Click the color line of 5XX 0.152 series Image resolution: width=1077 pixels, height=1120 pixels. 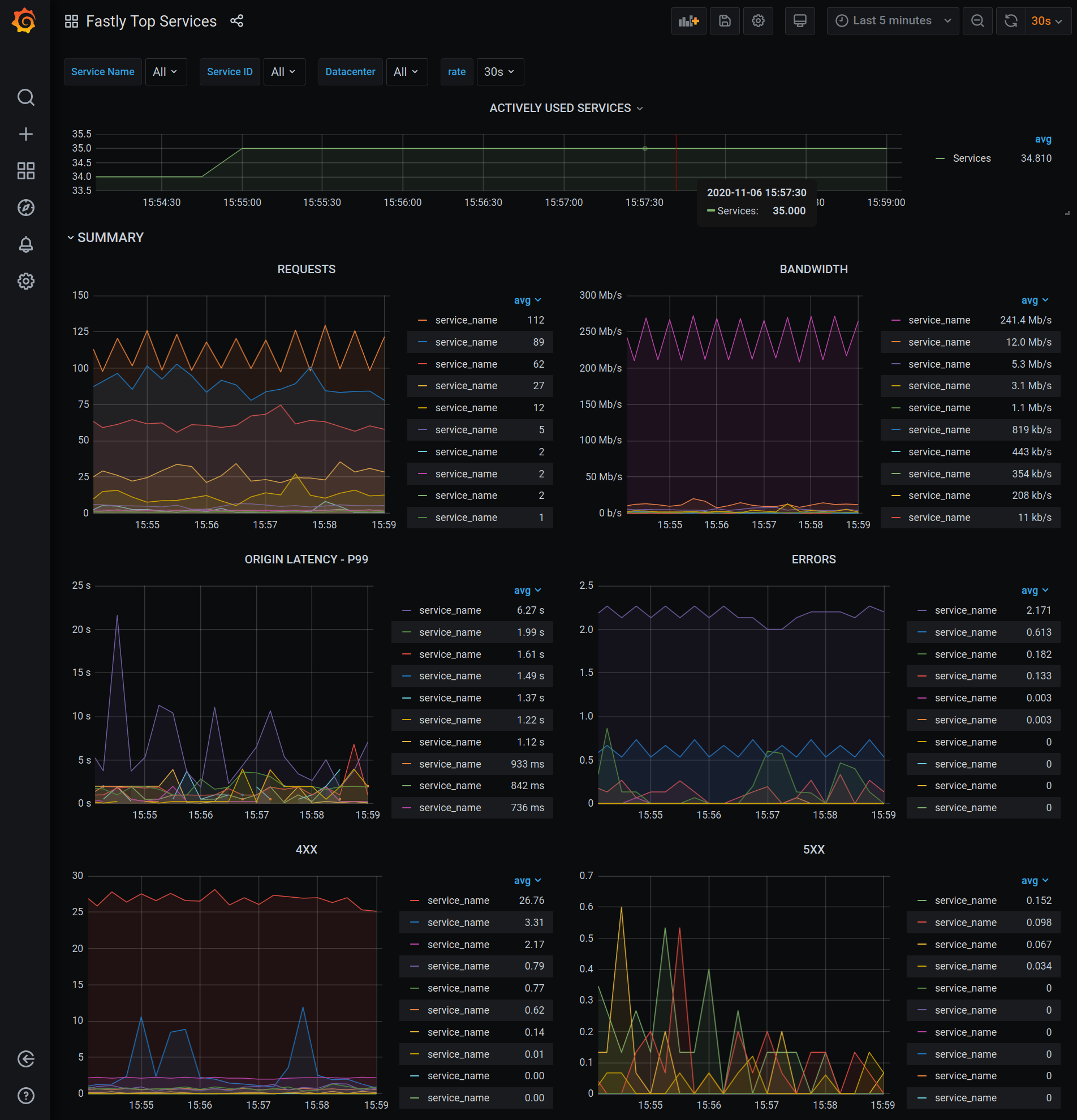coord(921,901)
